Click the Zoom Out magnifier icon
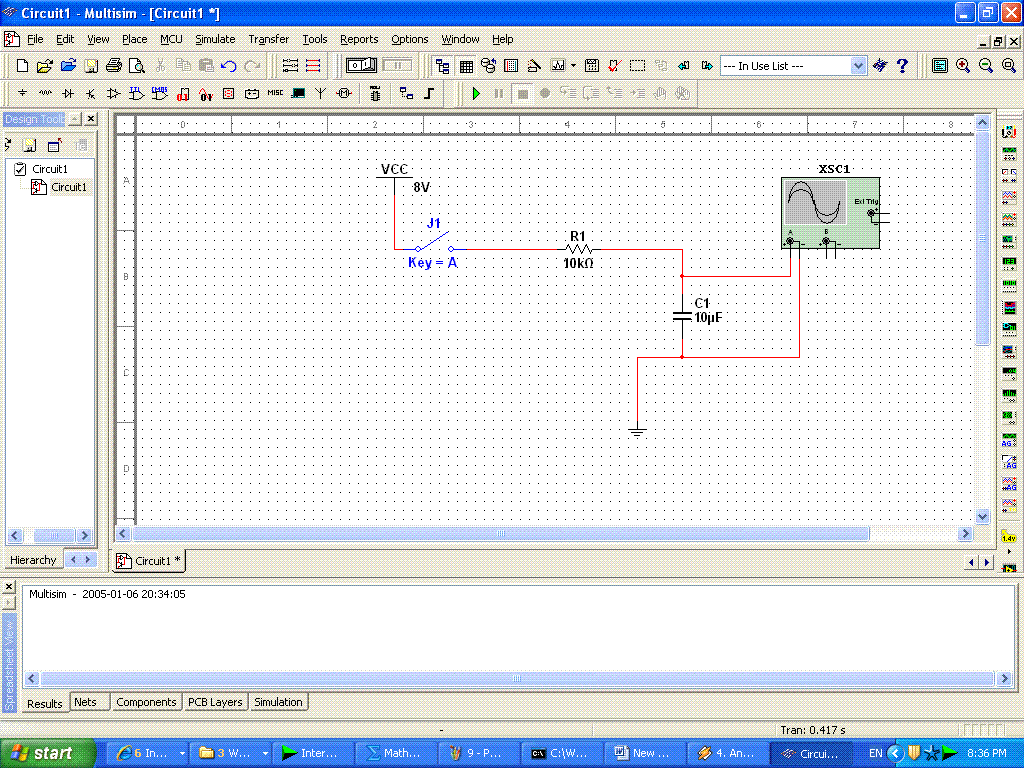This screenshot has width=1024, height=768. [x=985, y=65]
